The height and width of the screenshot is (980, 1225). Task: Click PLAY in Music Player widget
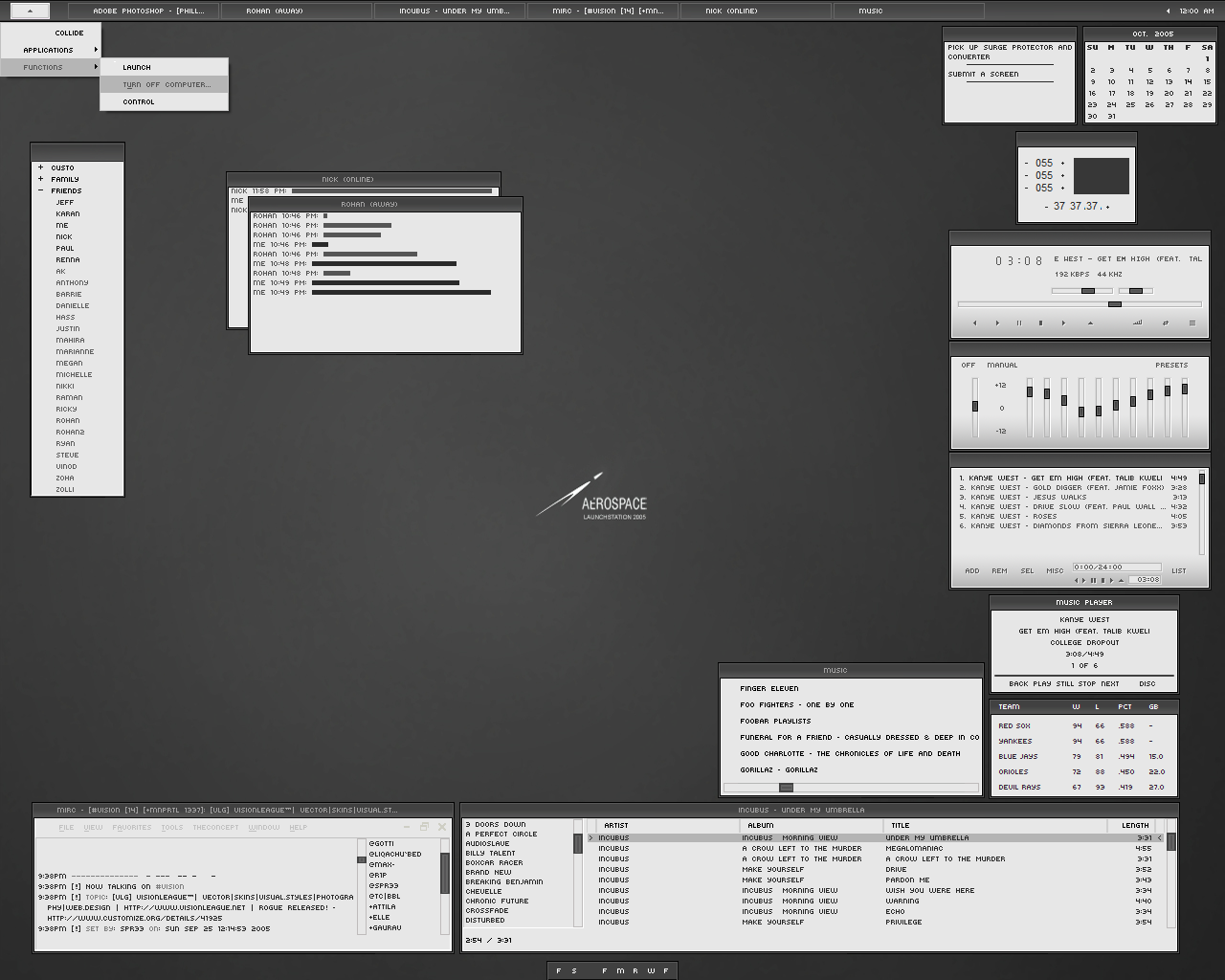(x=1042, y=683)
